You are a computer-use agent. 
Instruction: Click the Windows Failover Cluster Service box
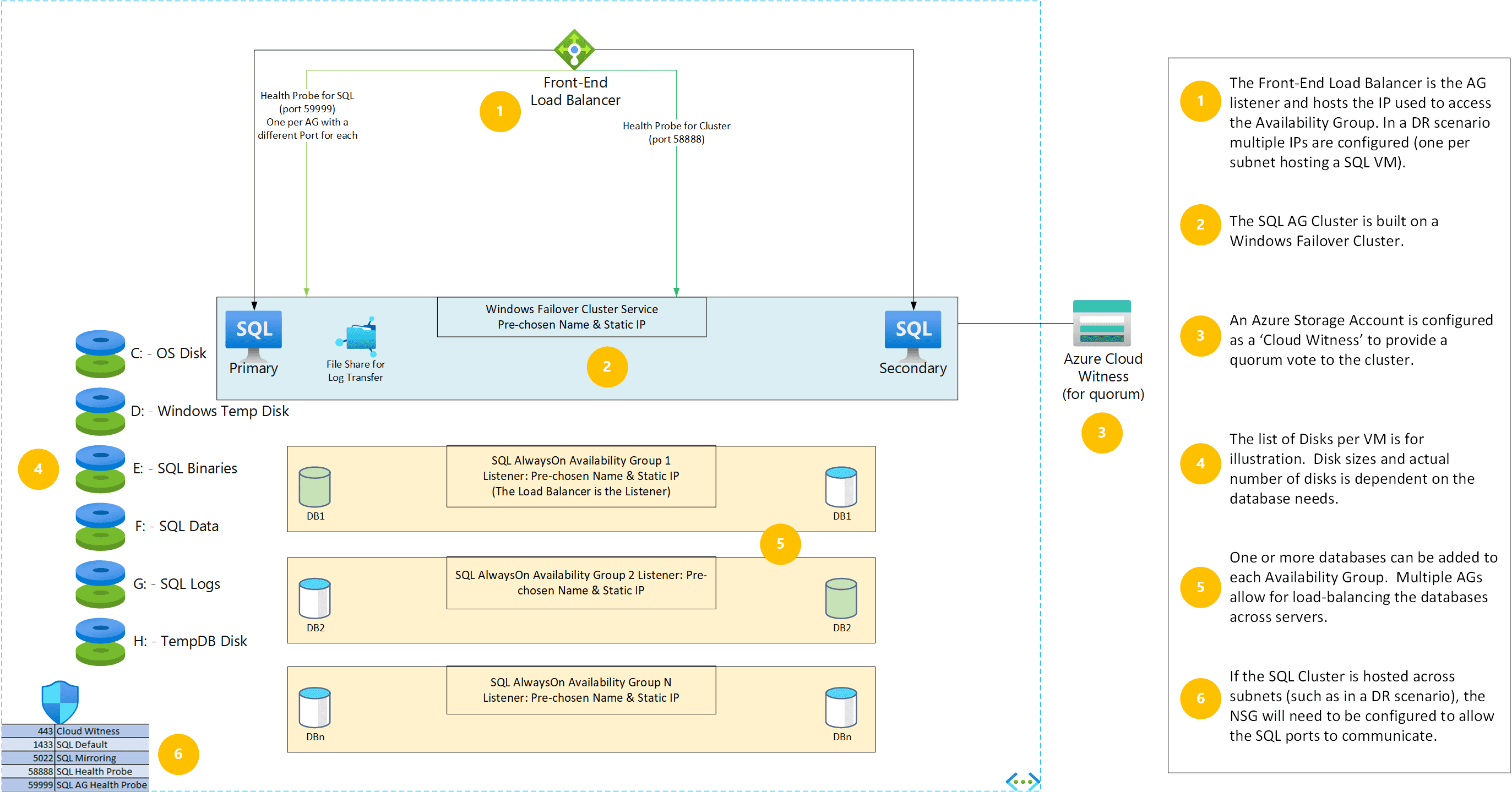pos(572,317)
